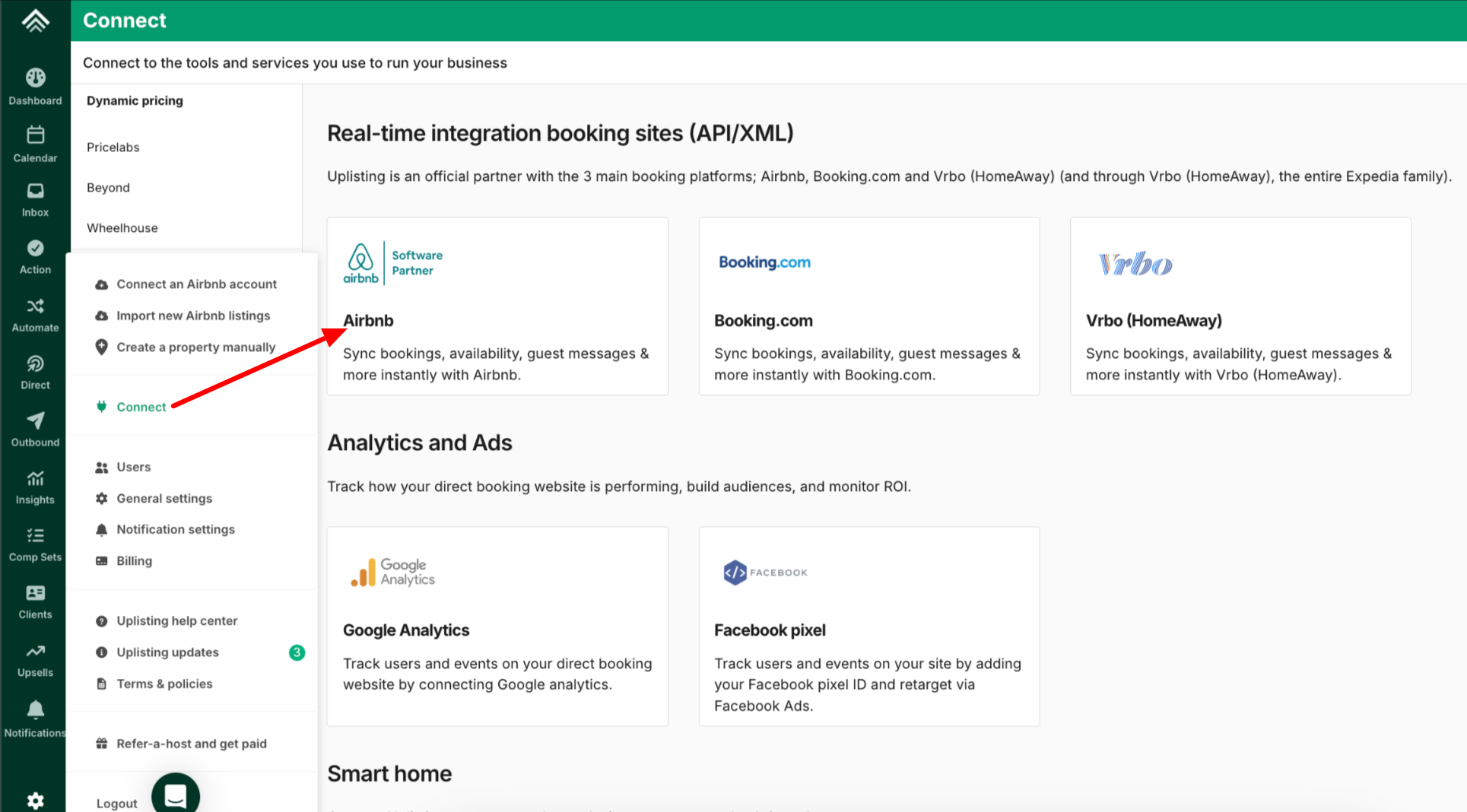Open the Dashboard icon in sidebar

coord(35,78)
